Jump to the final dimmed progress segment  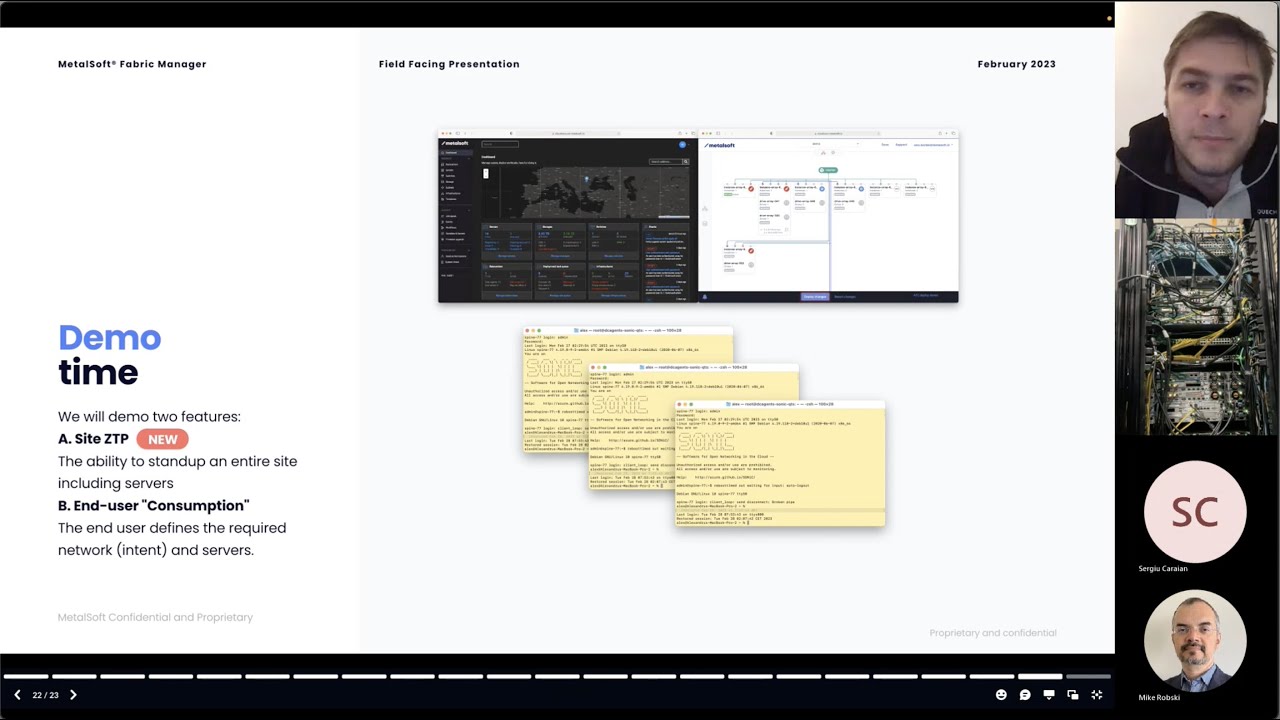[x=1088, y=677]
